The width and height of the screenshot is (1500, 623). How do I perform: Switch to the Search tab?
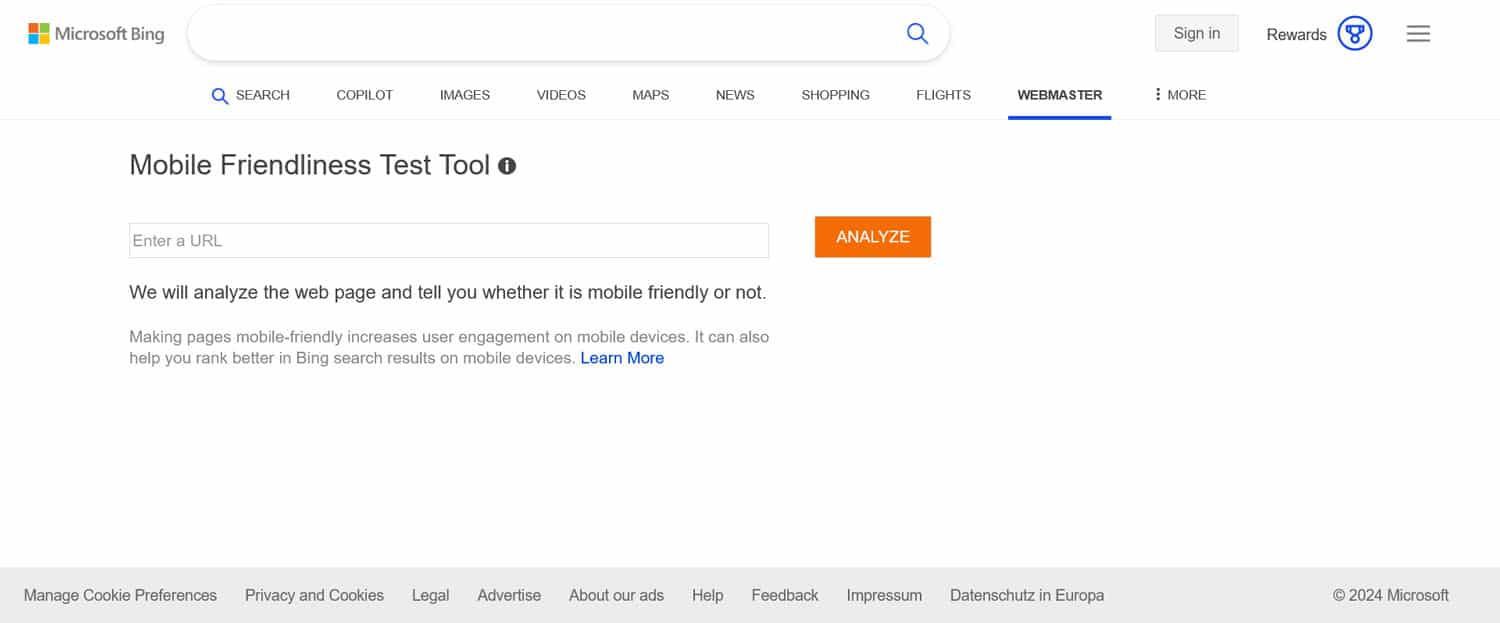(x=251, y=95)
